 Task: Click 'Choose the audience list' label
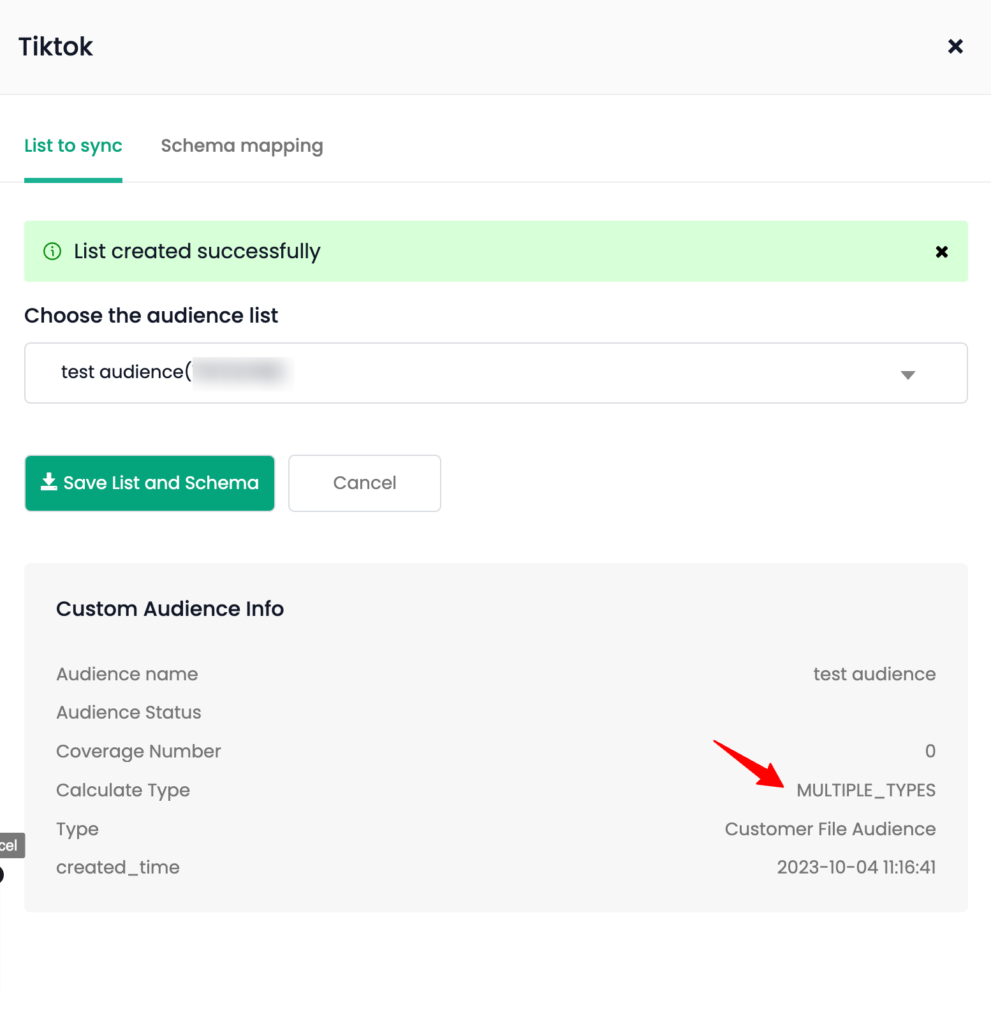coord(151,315)
